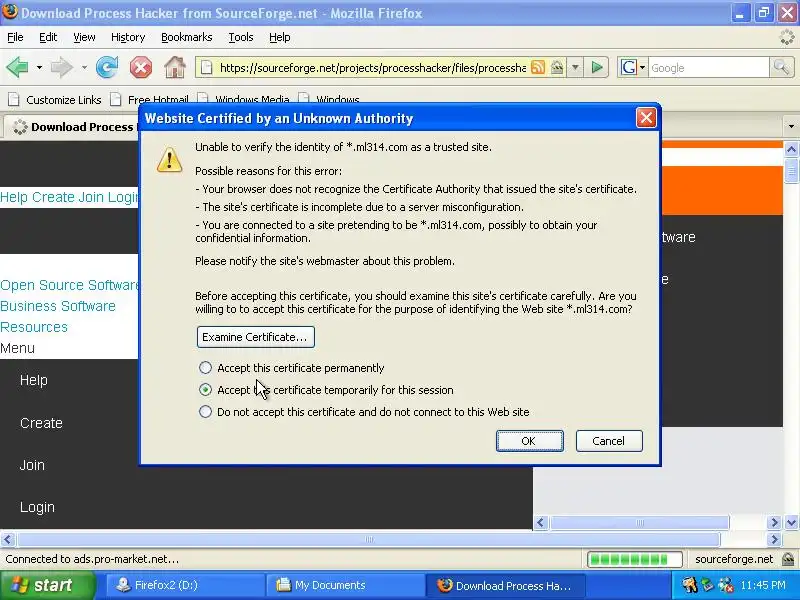Click the activity throbber icon at the menu bar's end

pos(788,37)
